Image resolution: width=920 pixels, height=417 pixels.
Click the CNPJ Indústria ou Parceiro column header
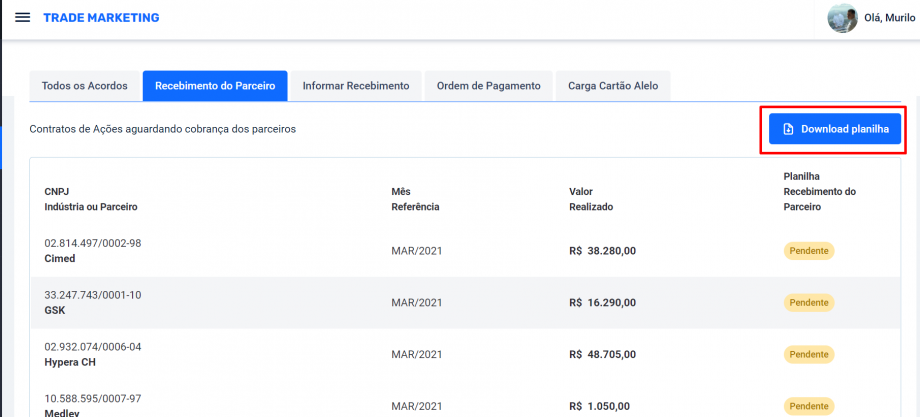tap(91, 199)
